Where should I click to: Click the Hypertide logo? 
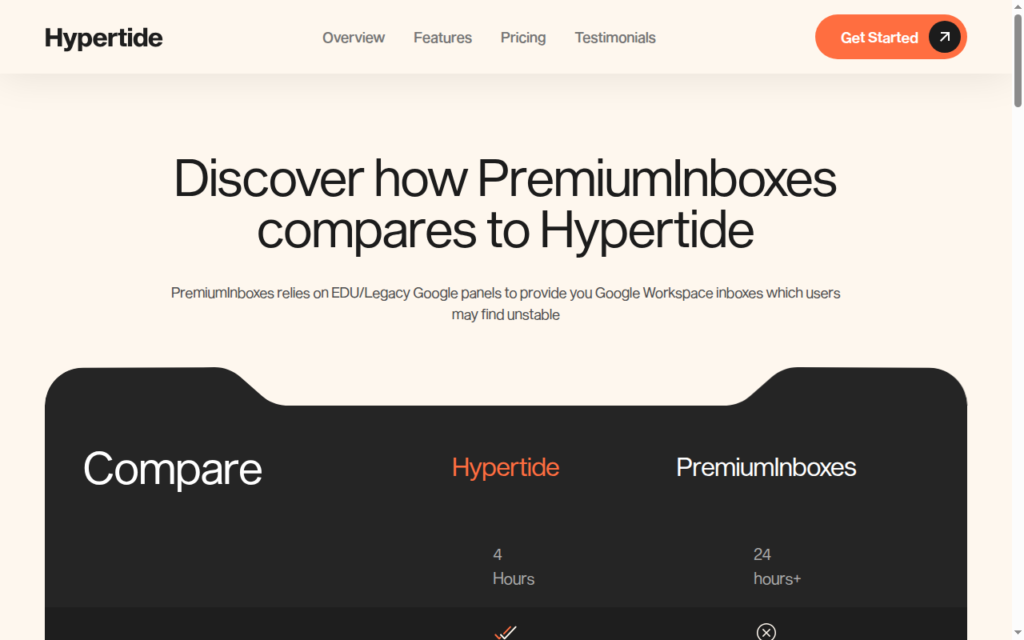[x=103, y=38]
